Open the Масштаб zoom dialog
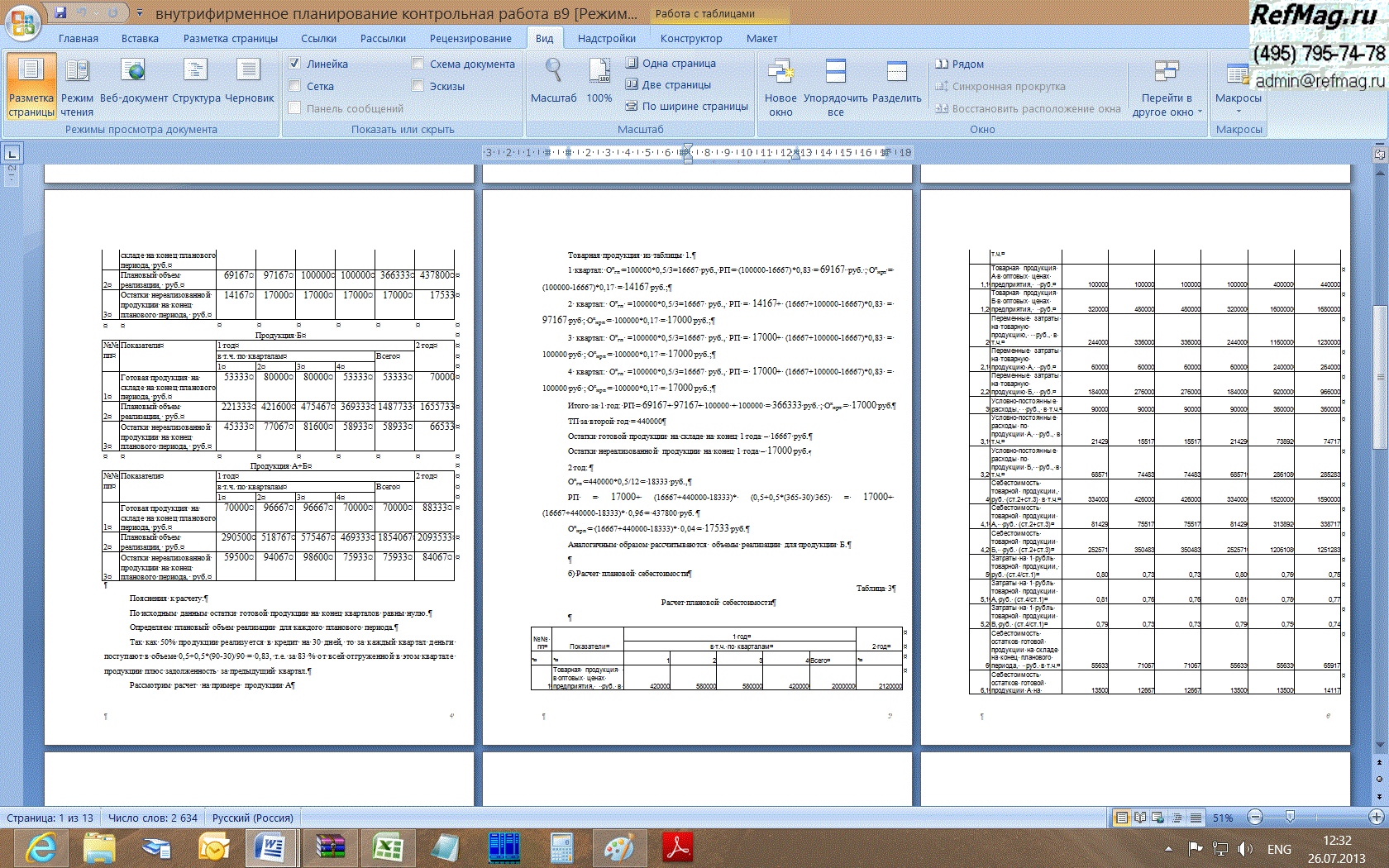 point(553,83)
